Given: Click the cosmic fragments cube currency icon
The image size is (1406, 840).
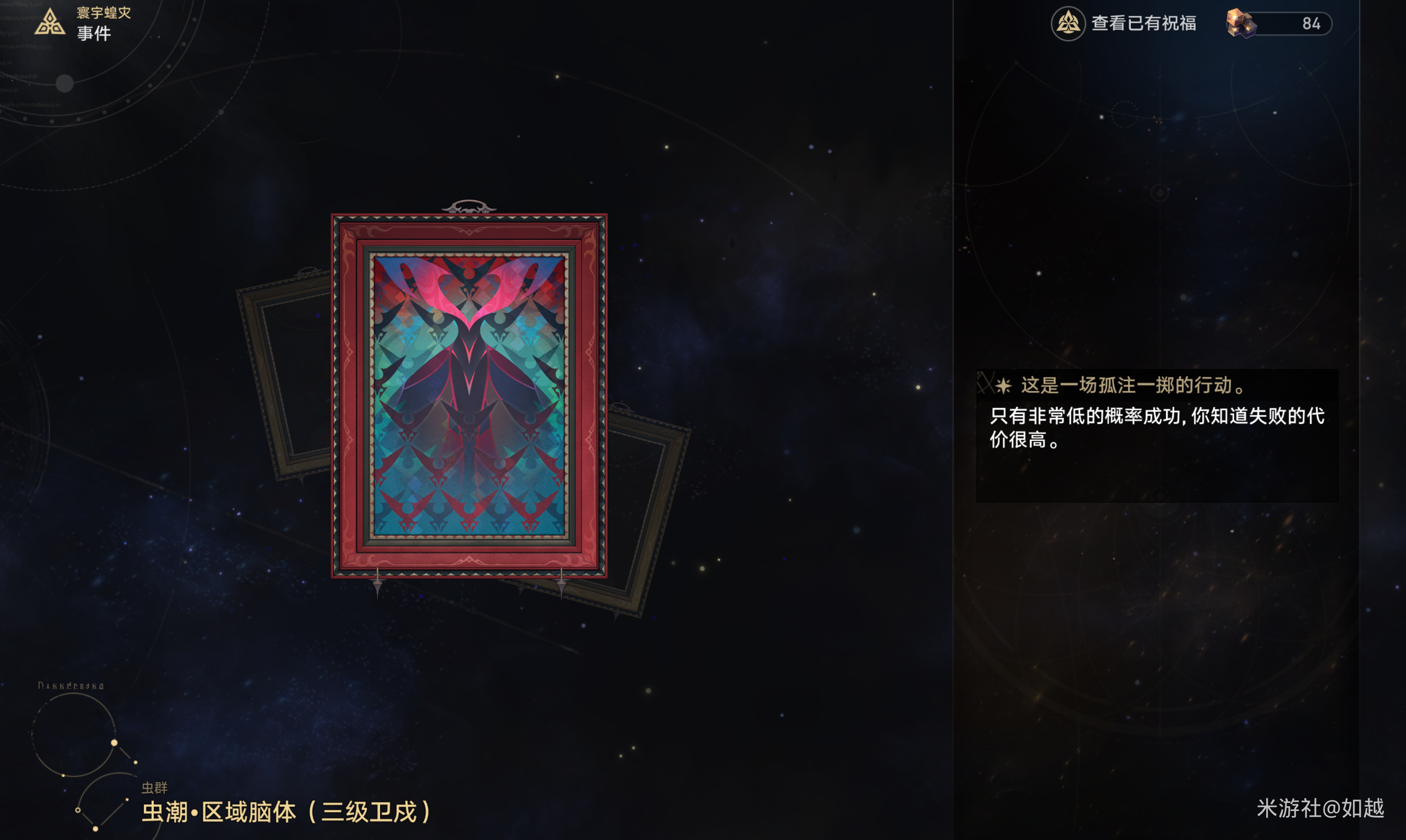Looking at the screenshot, I should click(x=1241, y=24).
